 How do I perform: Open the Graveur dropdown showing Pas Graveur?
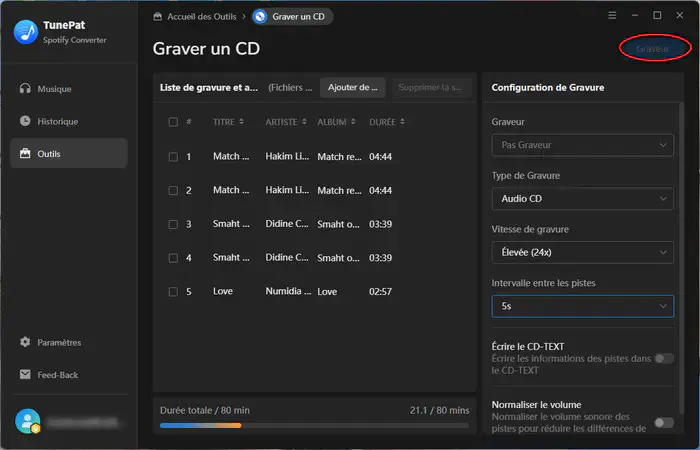[583, 145]
